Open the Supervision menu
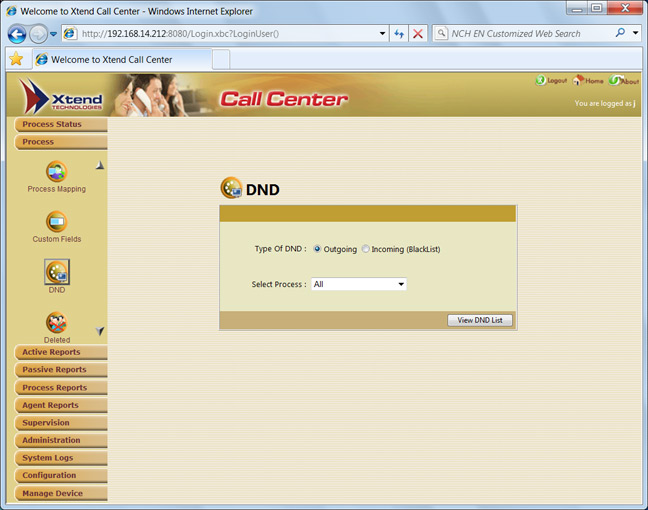648x510 pixels. pos(61,423)
